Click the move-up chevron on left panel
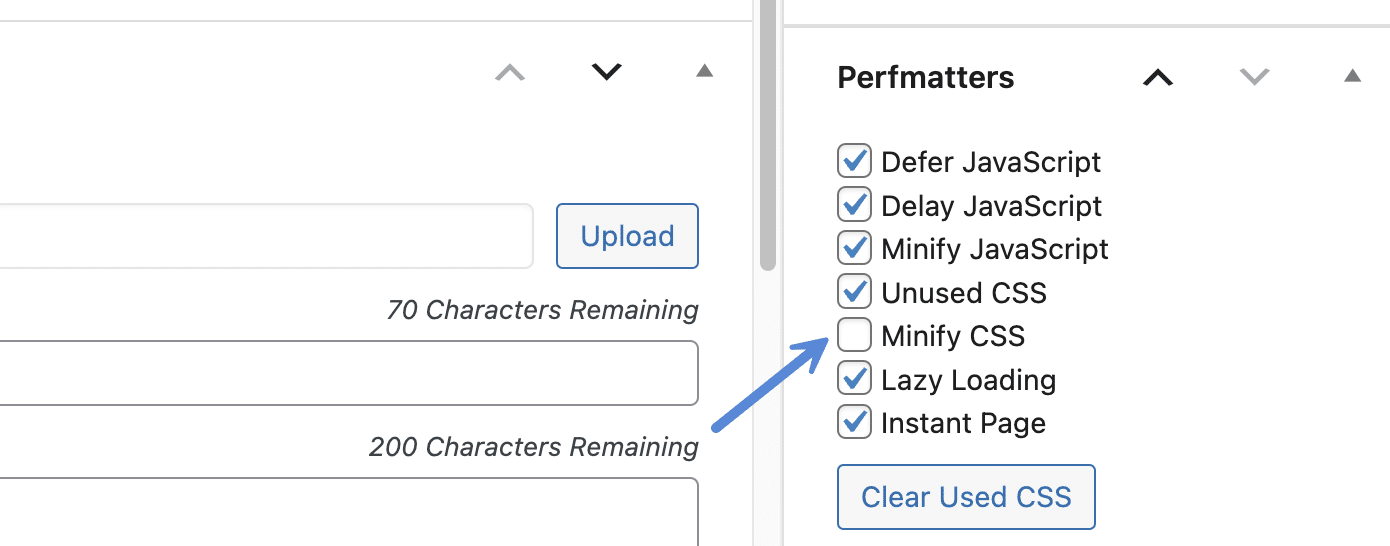Image resolution: width=1390 pixels, height=546 pixels. (x=510, y=72)
